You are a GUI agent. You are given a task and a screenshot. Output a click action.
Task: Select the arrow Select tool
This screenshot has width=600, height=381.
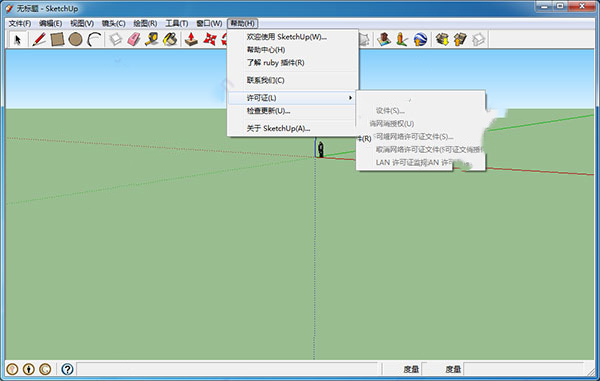(17, 39)
